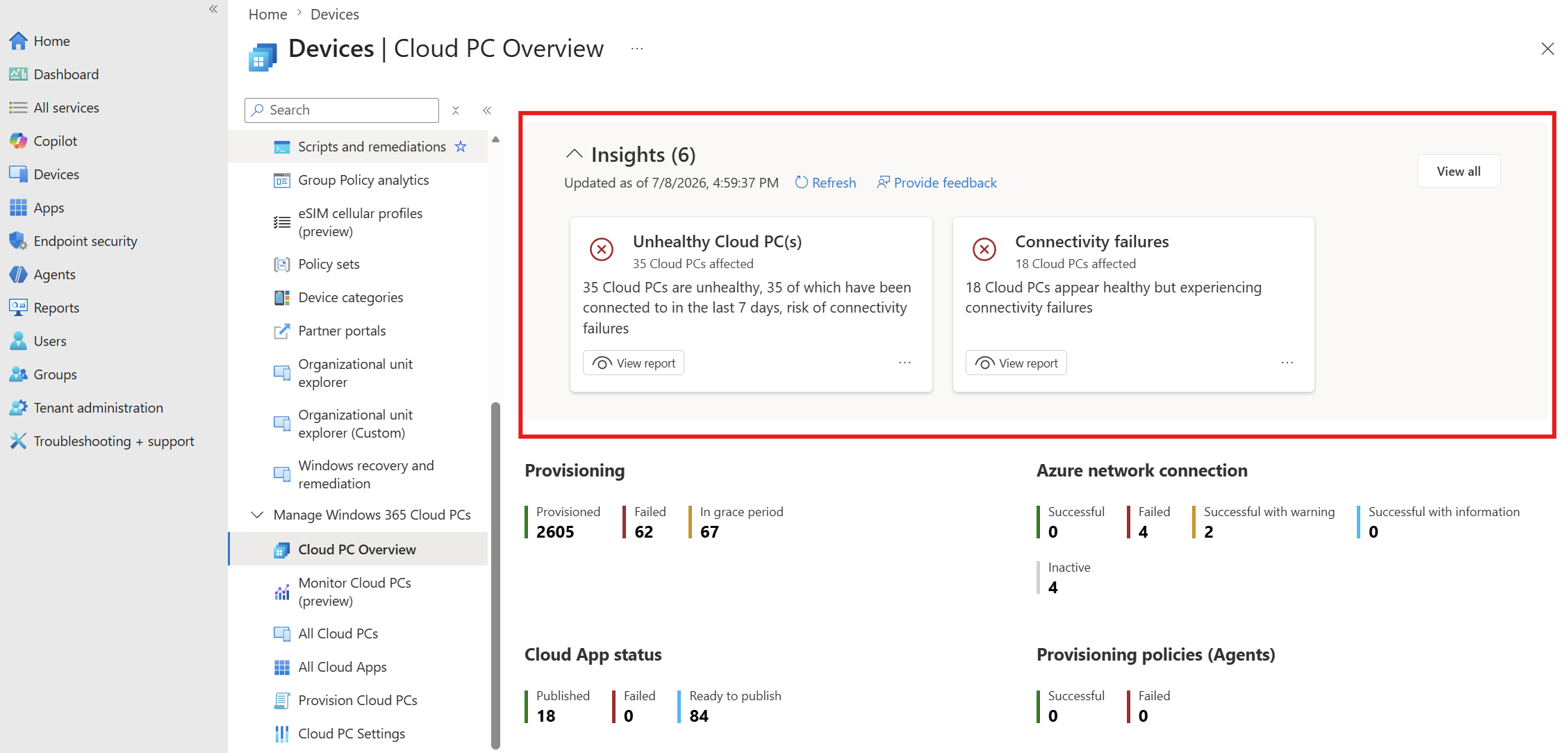Clear the submenu search box

(x=456, y=110)
